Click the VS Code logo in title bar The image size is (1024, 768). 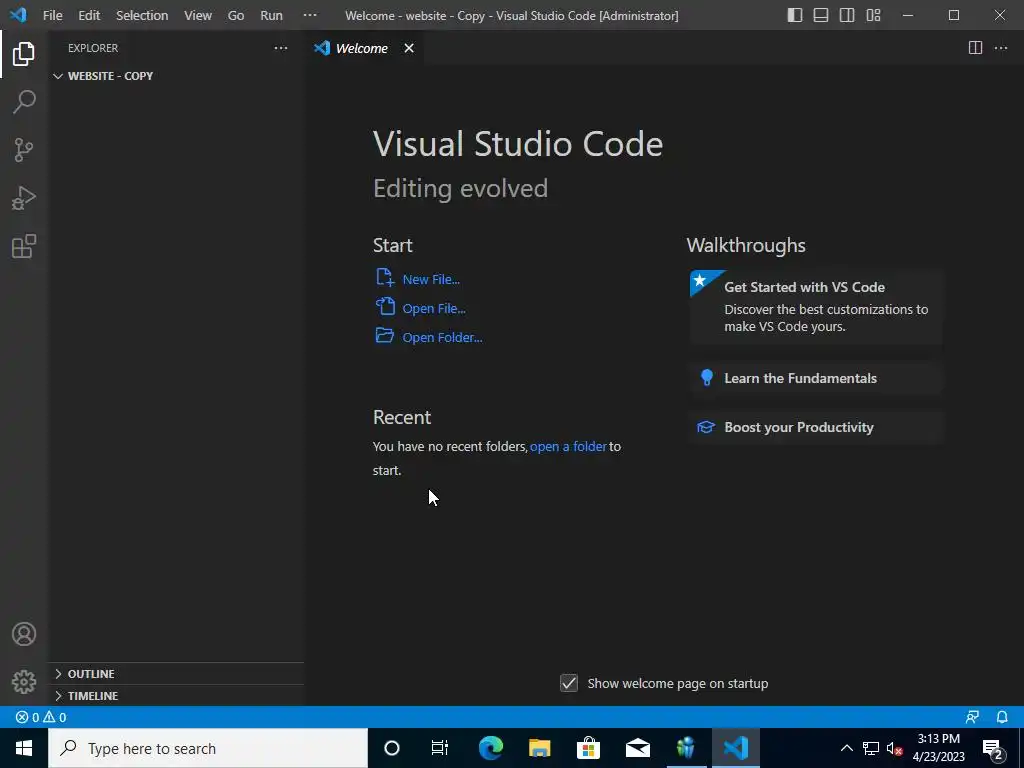click(18, 15)
